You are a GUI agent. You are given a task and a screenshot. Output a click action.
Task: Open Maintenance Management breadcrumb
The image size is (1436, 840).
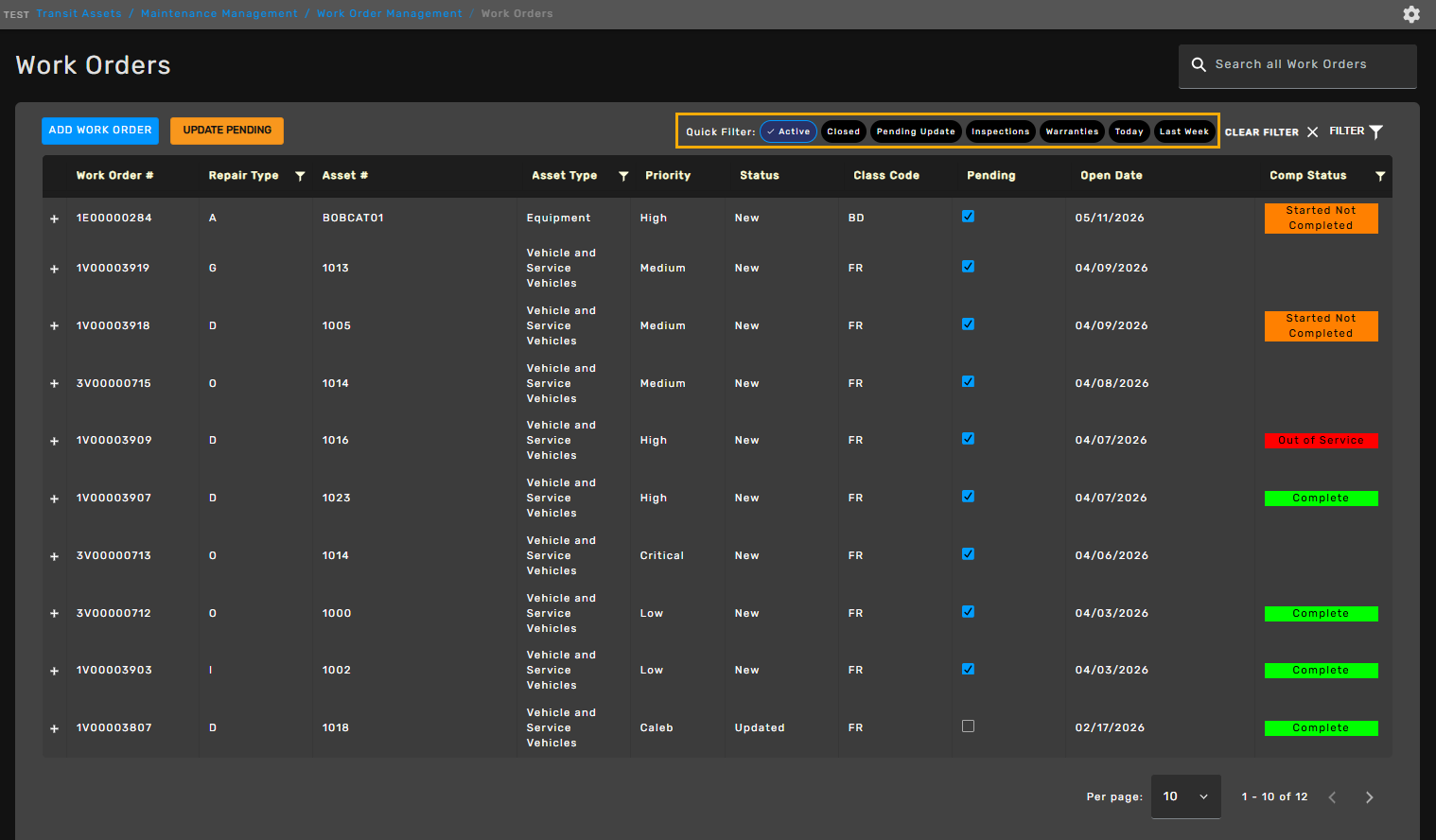coord(219,14)
